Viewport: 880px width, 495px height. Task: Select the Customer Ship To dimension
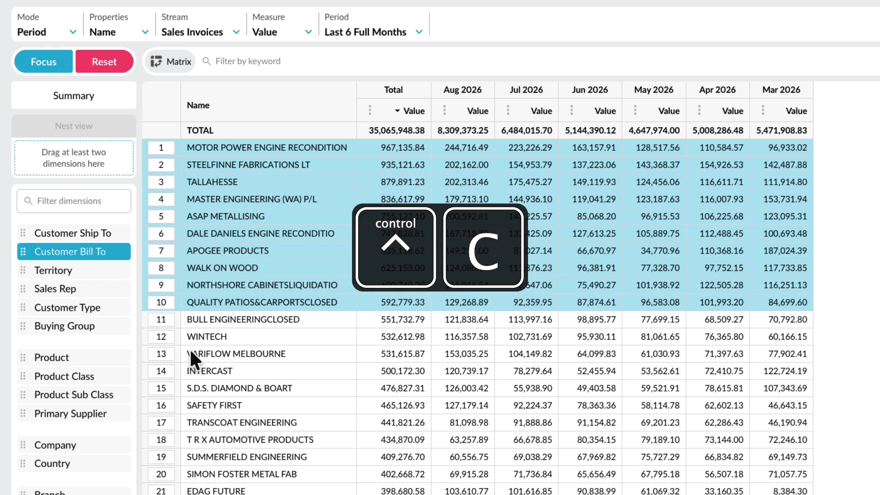tap(74, 233)
